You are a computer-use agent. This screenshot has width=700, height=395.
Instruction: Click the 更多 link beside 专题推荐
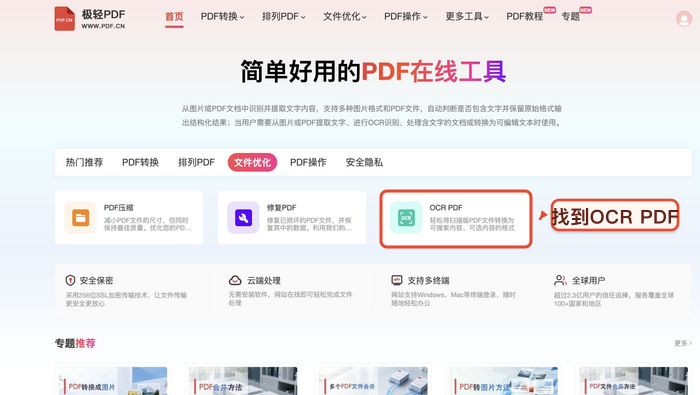683,343
